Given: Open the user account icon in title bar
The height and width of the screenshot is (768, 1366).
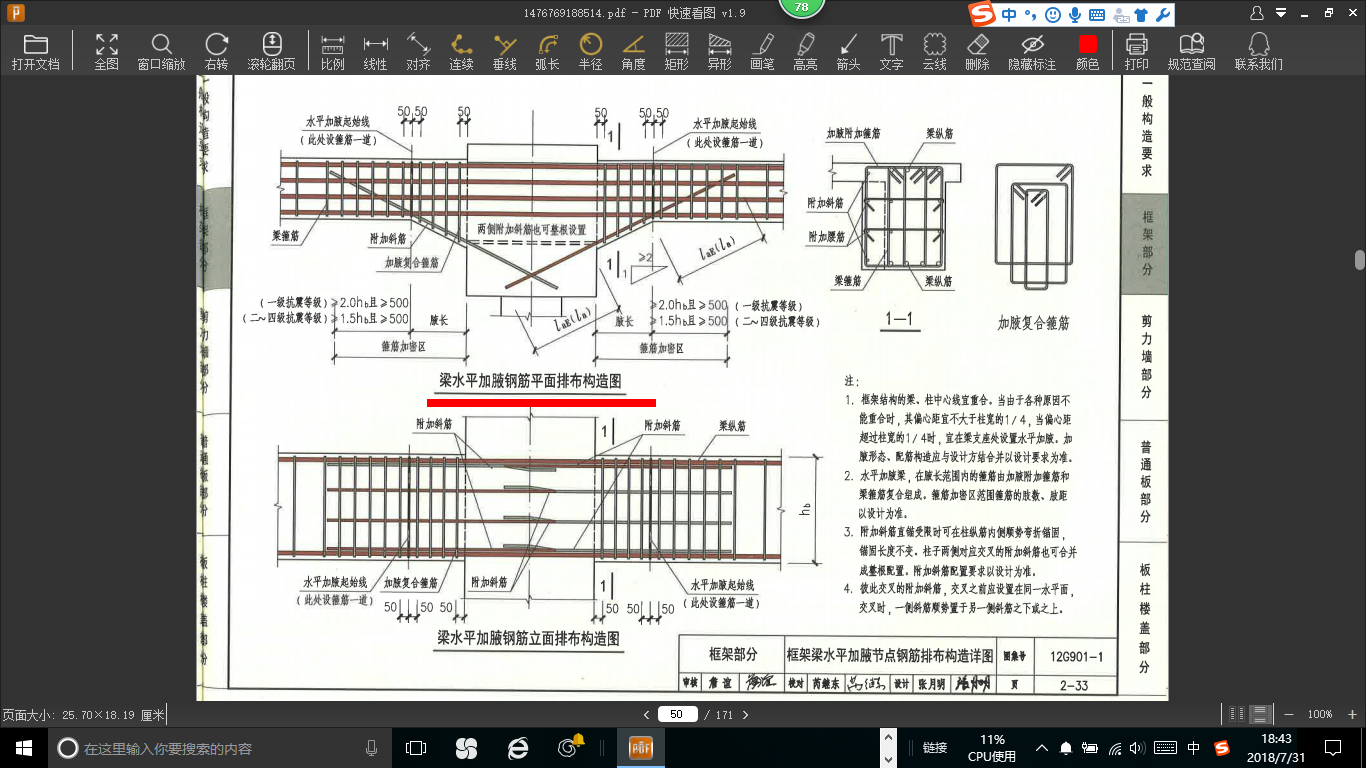Looking at the screenshot, I should 1257,13.
